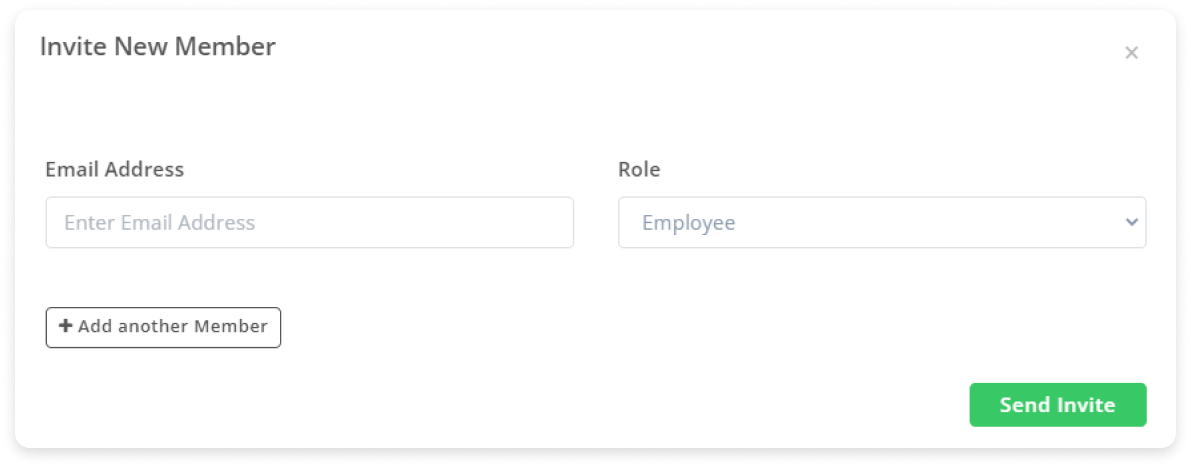This screenshot has width=1191, height=468.
Task: Click the Invite New Member heading
Action: tap(157, 47)
